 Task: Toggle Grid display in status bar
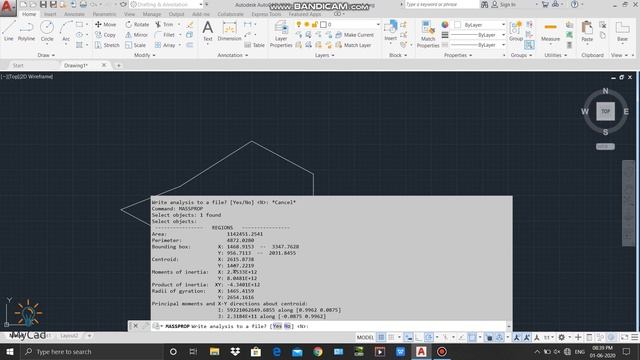(x=381, y=337)
